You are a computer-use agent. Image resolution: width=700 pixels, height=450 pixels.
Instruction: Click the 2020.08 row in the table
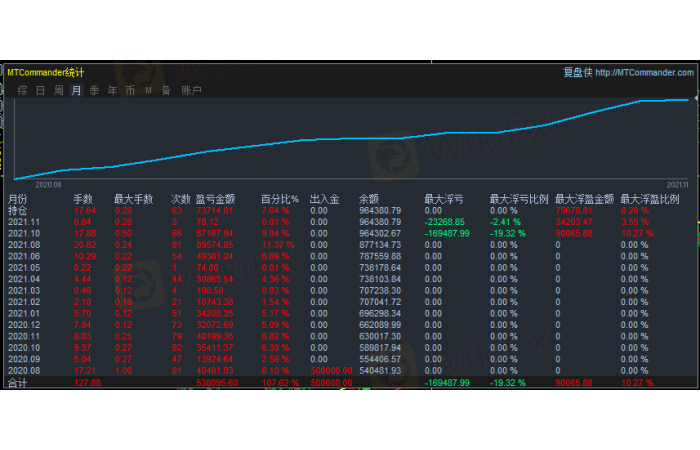(x=22, y=369)
